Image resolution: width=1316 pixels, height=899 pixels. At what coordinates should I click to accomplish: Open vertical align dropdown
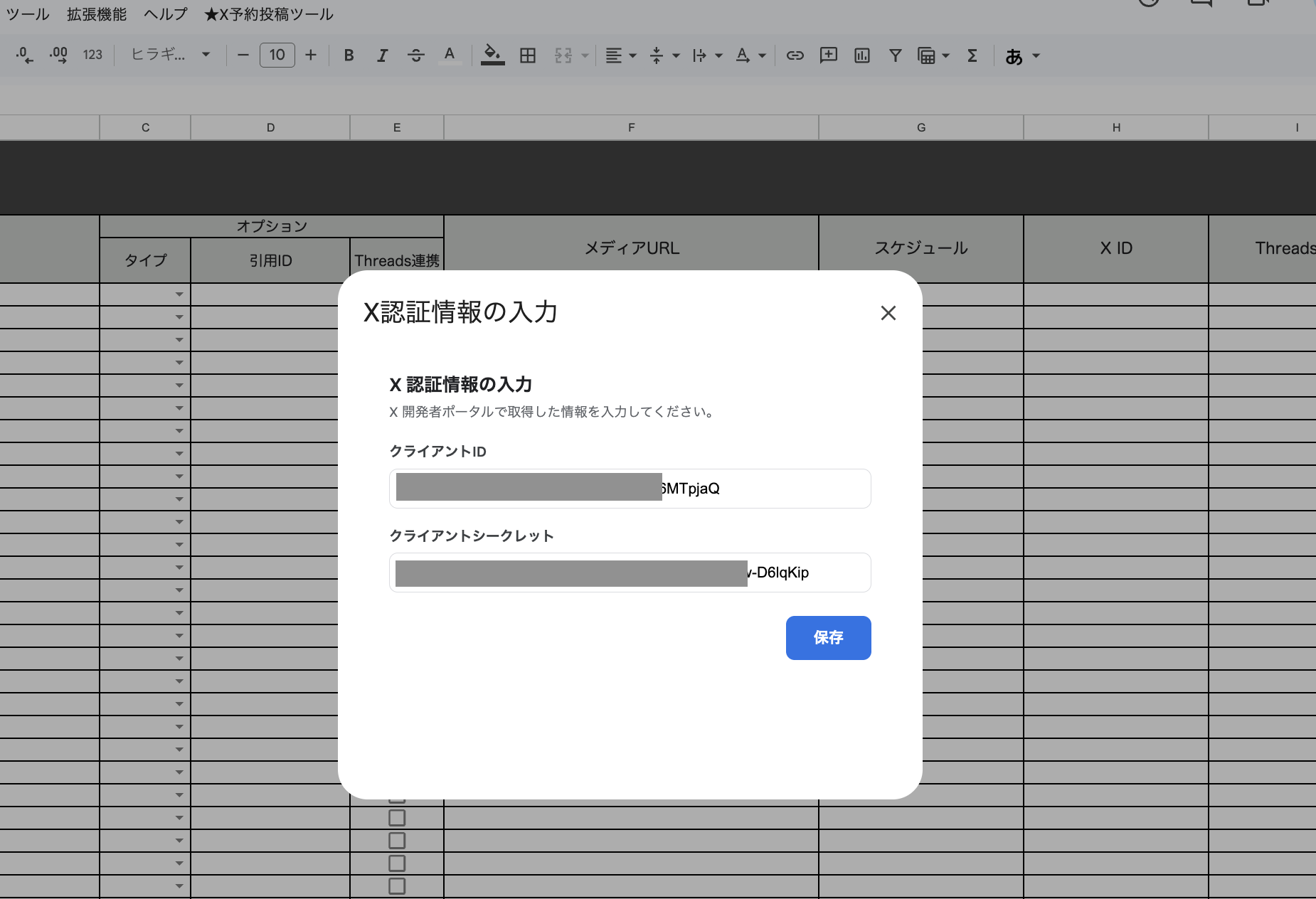click(x=664, y=55)
